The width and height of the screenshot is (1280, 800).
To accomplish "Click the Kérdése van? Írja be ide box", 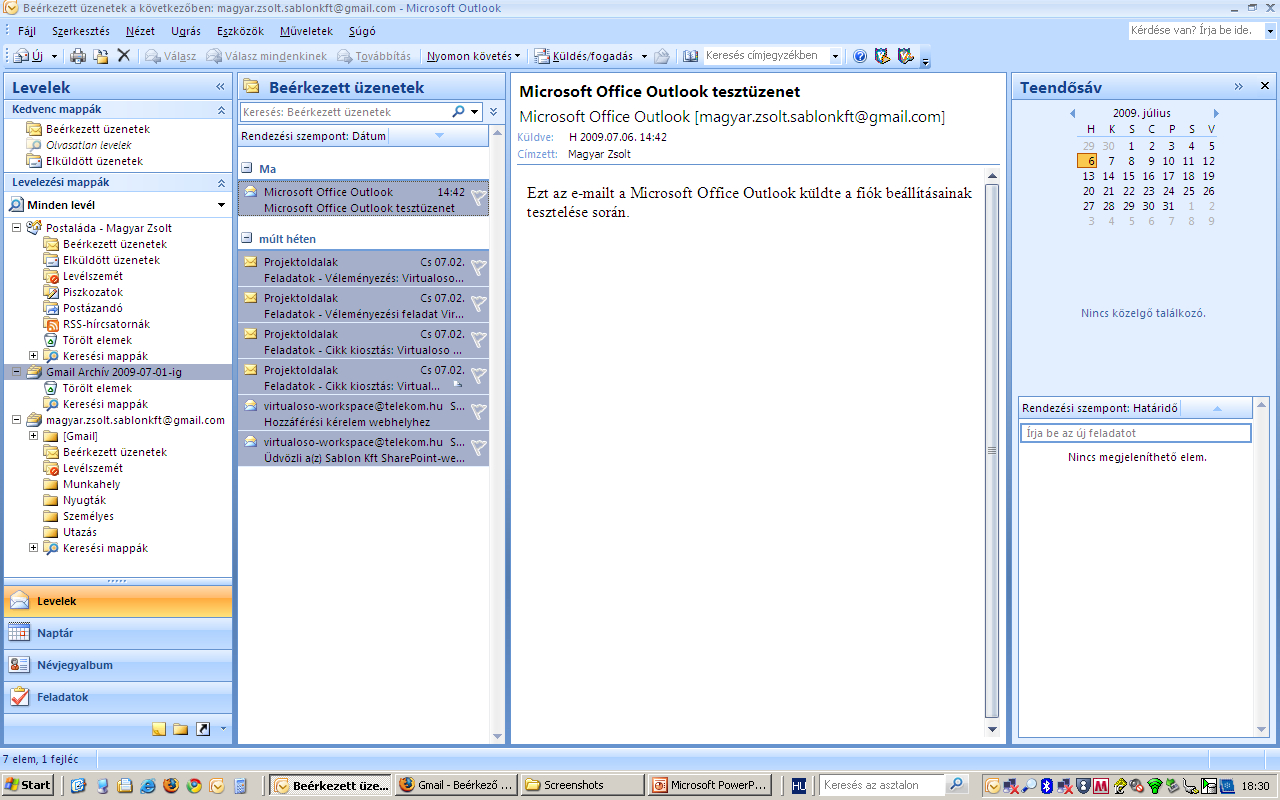I will pyautogui.click(x=1203, y=31).
